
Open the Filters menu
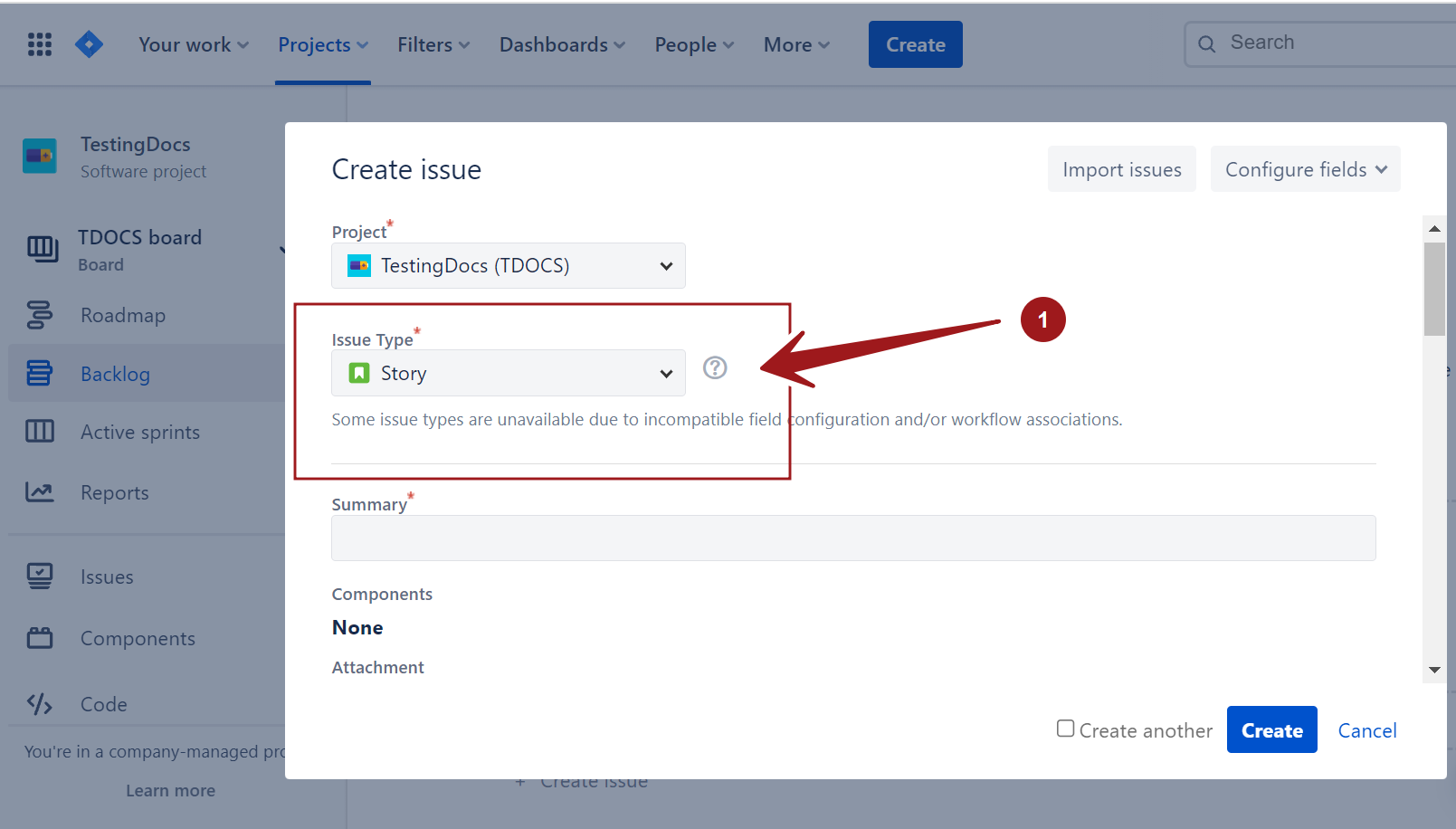[x=433, y=44]
